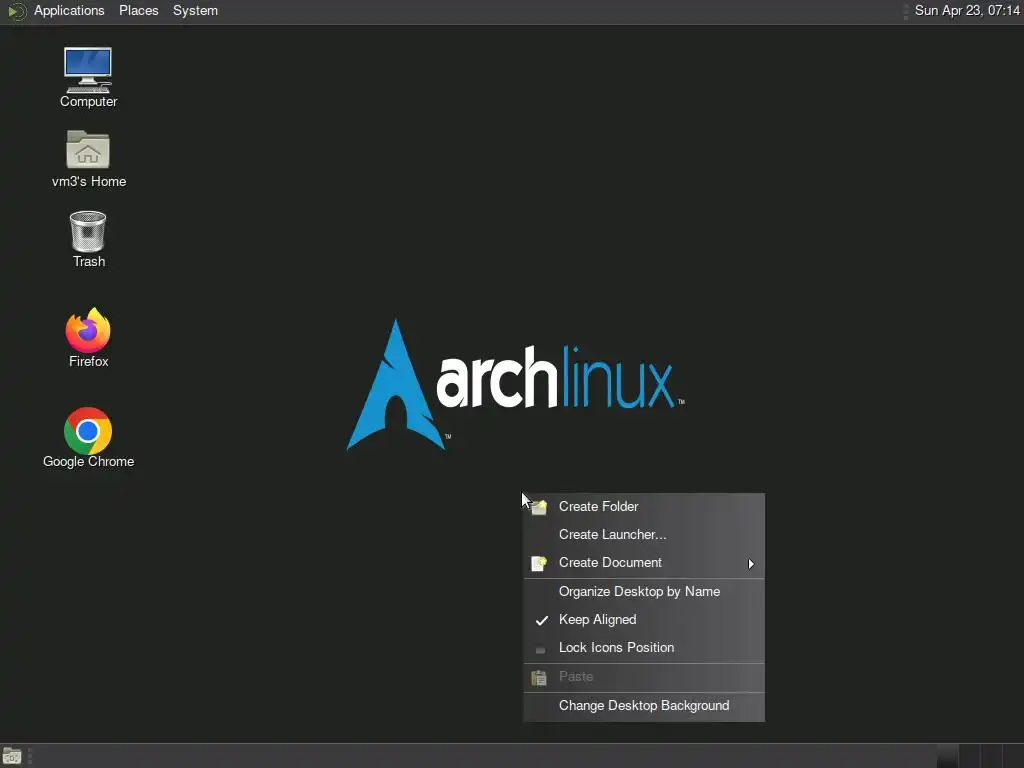Switch to the last workspace in the switcher
1024x768 pixels.
[1013, 756]
